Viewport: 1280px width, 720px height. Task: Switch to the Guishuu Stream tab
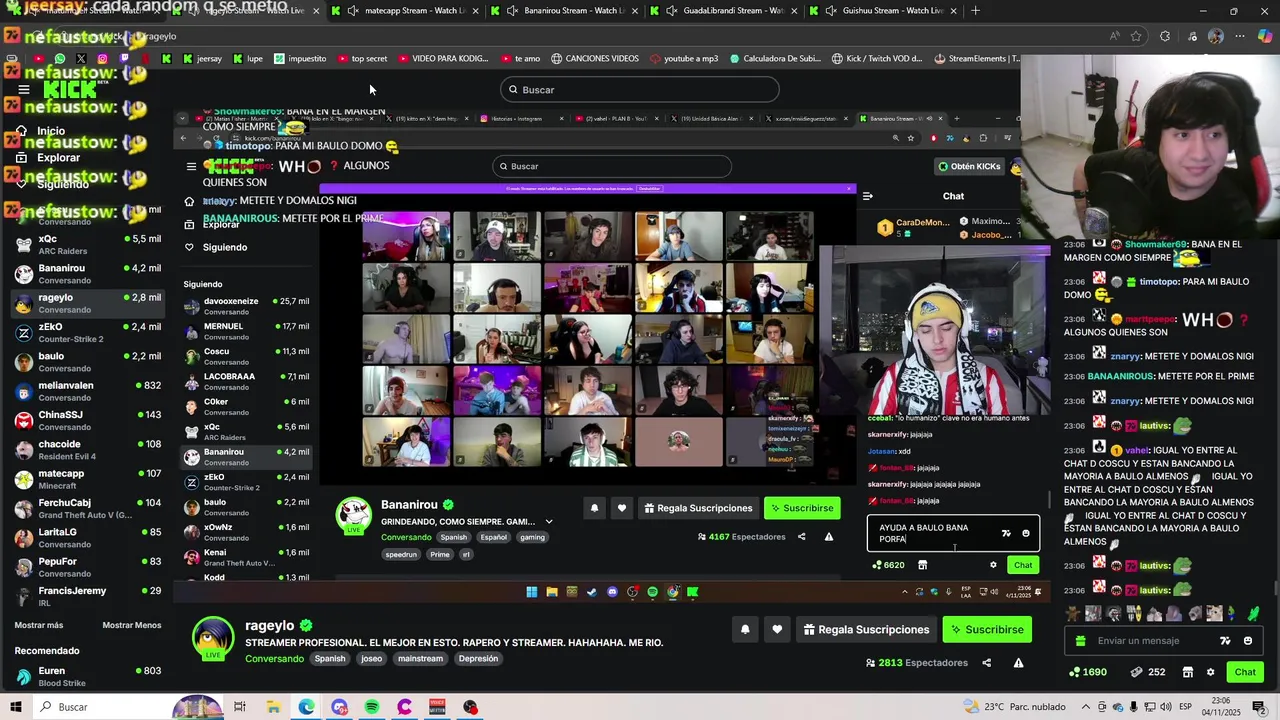[886, 11]
